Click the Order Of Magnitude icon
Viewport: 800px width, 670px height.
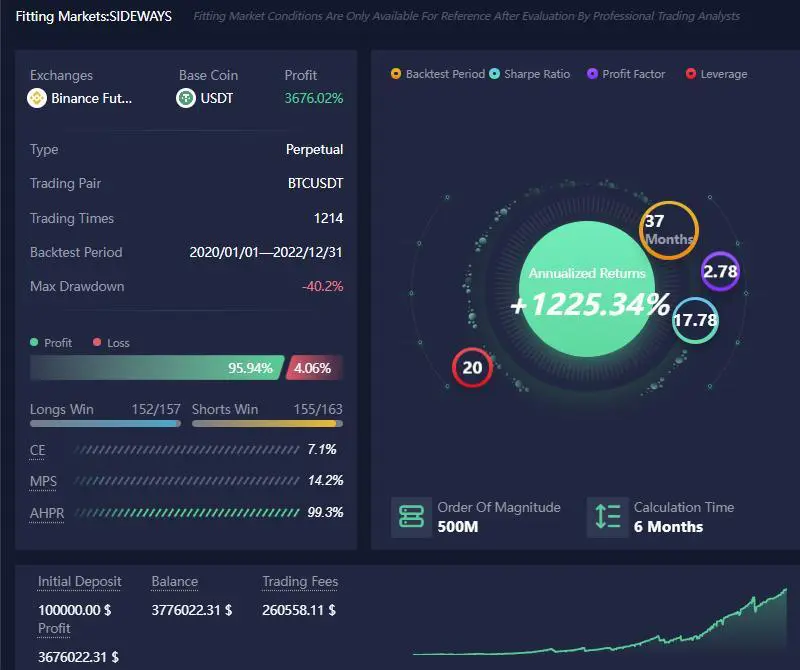pos(411,517)
